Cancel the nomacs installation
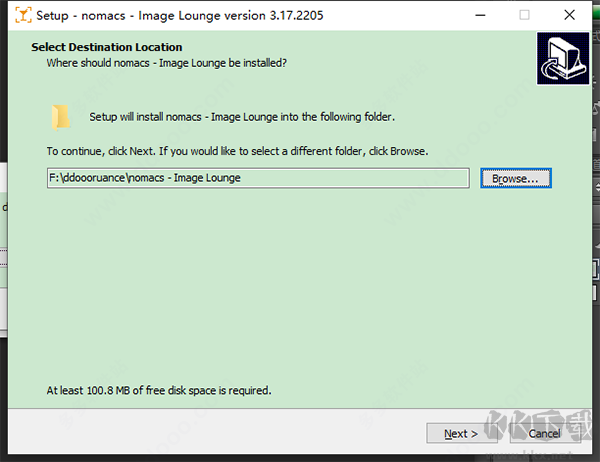This screenshot has width=600, height=462. pos(545,434)
